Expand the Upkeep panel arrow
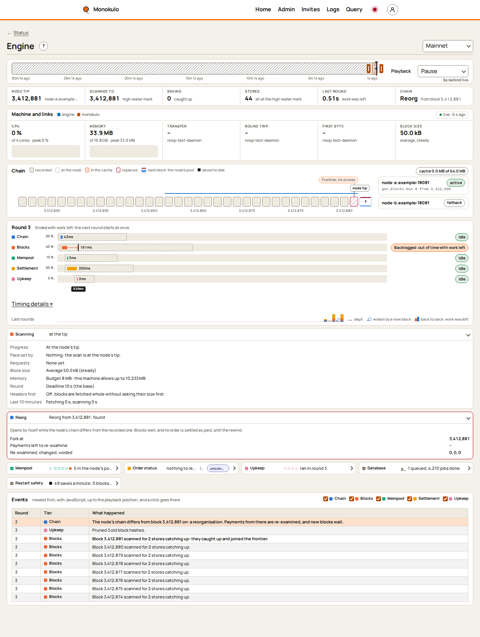The width and height of the screenshot is (480, 637). [x=351, y=468]
